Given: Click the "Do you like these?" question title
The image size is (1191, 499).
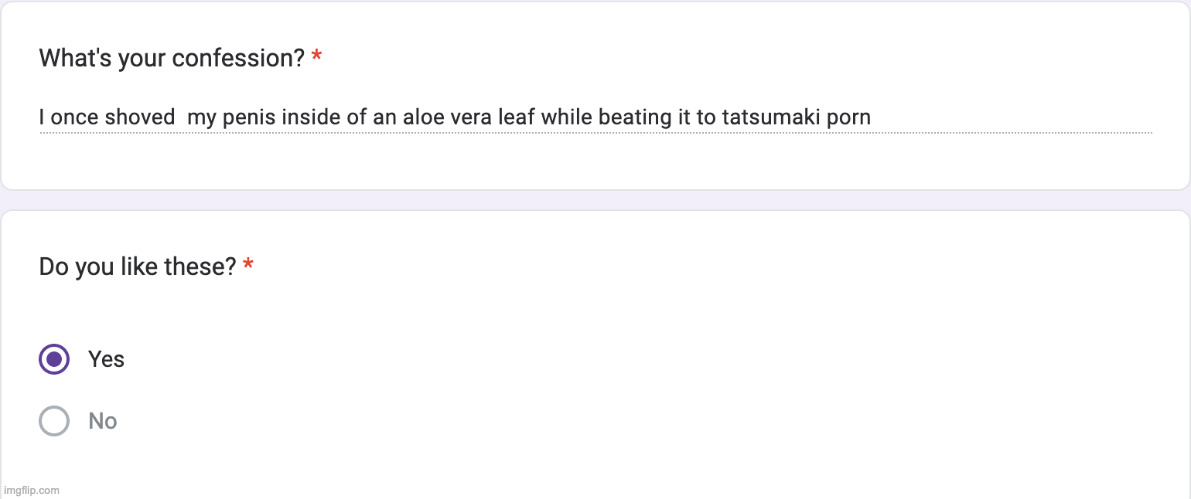Looking at the screenshot, I should click(137, 267).
